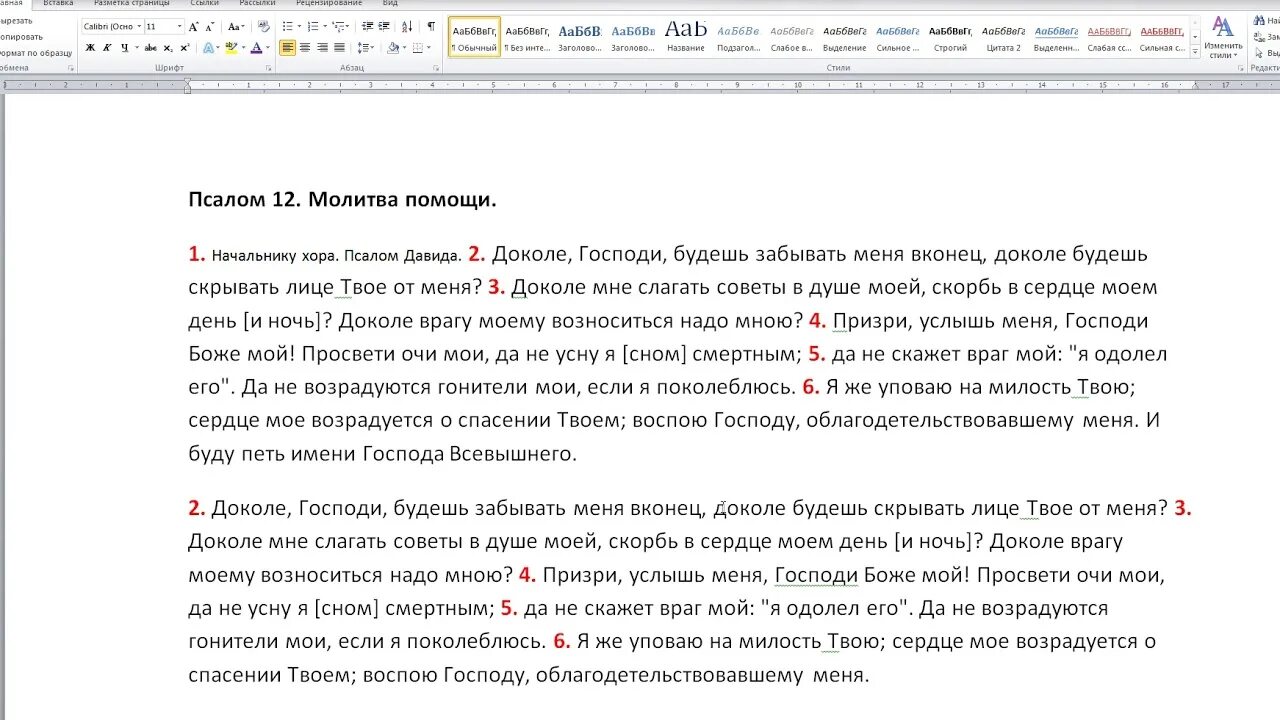The image size is (1280, 720).
Task: Apply the Сильная ссылка style
Action: click(1162, 37)
